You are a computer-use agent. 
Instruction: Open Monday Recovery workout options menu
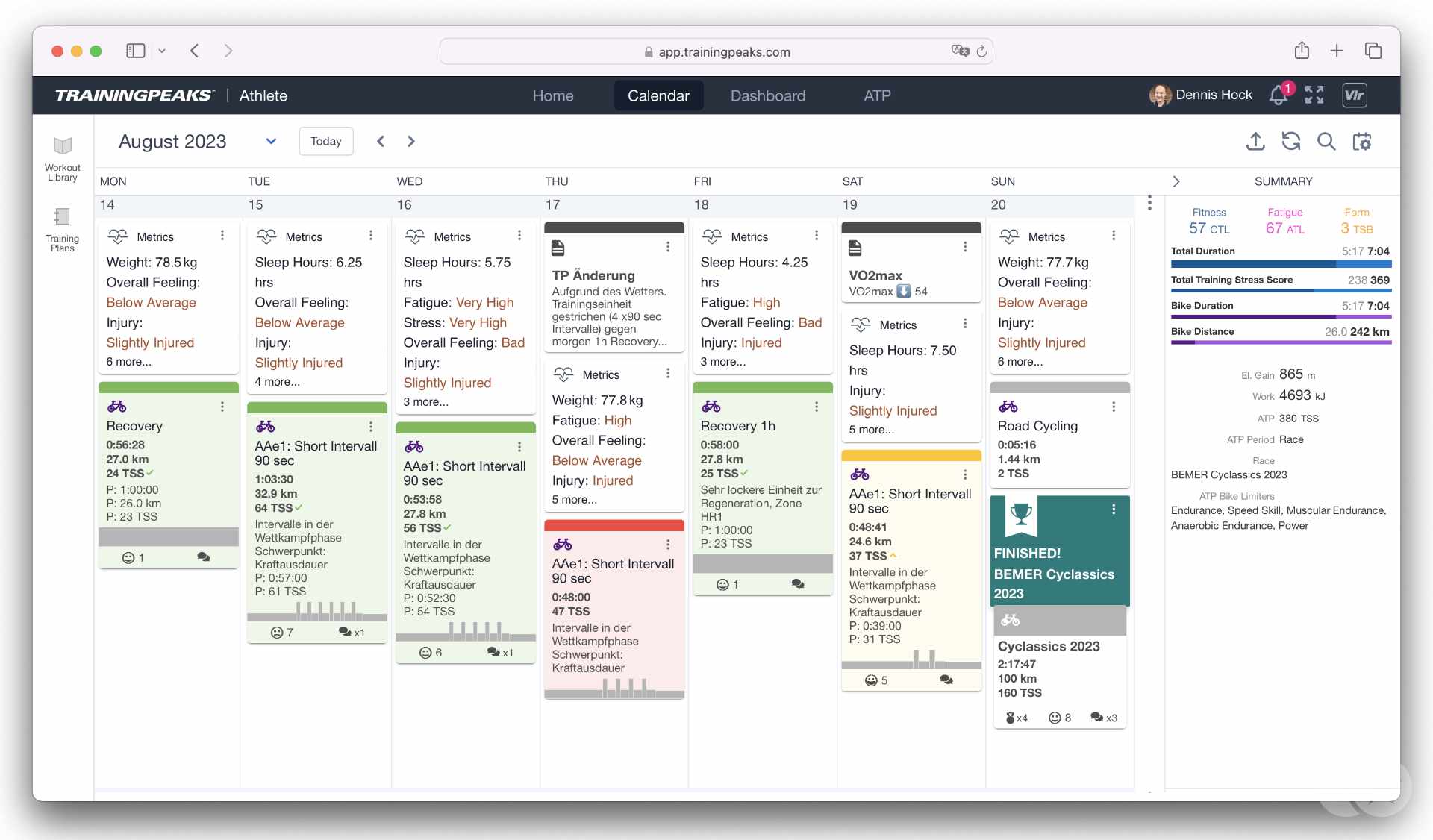[222, 407]
